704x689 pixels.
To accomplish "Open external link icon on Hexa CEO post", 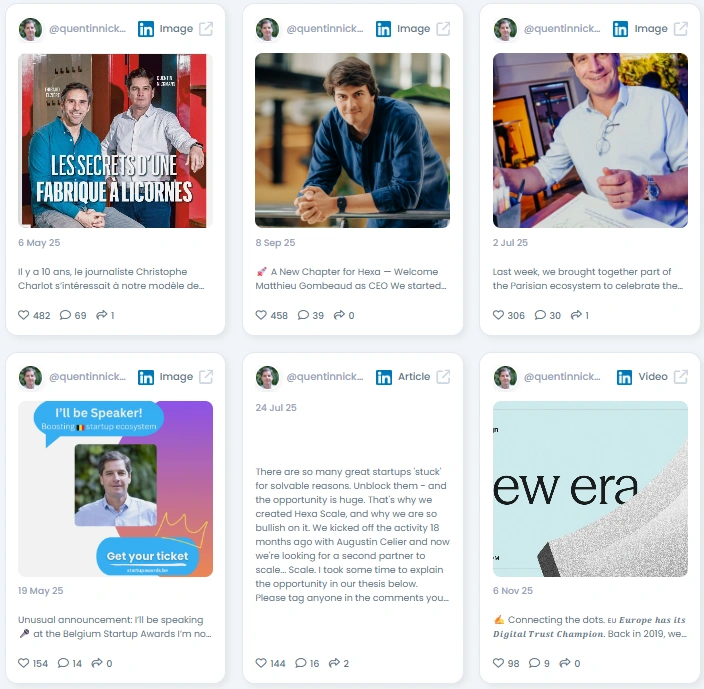I will [x=443, y=29].
